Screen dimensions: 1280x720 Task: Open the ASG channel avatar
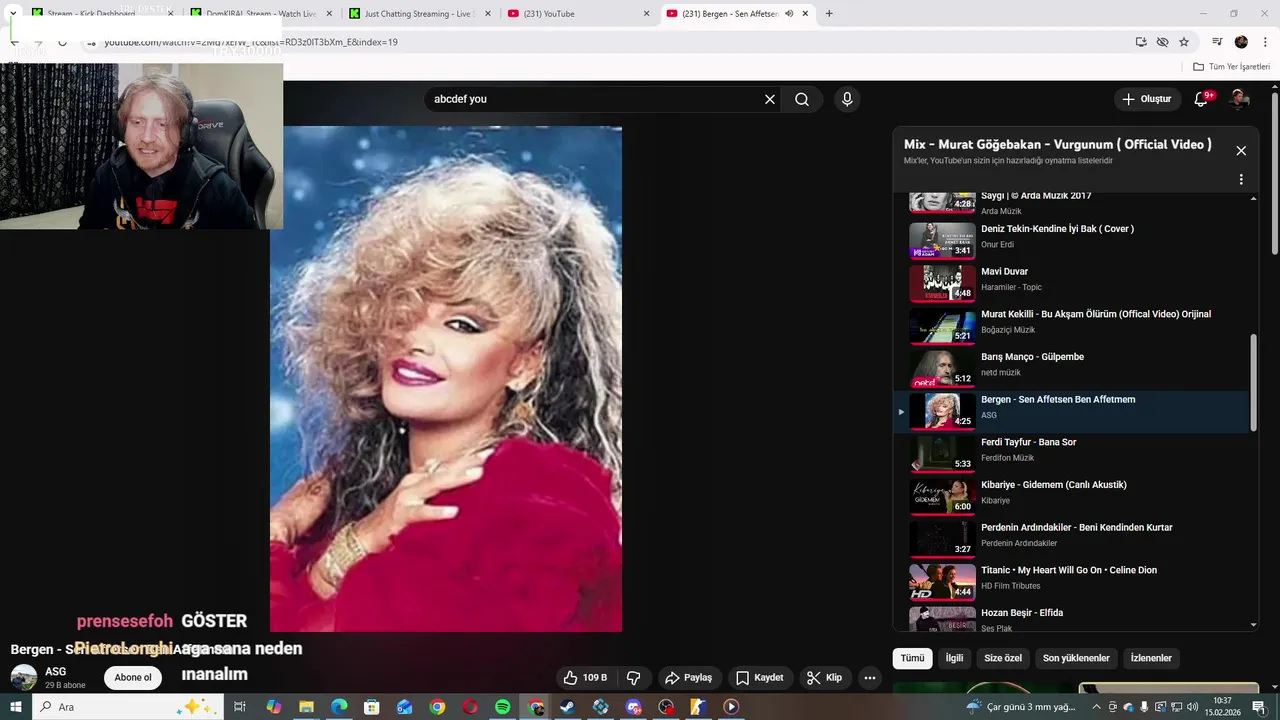tap(24, 677)
